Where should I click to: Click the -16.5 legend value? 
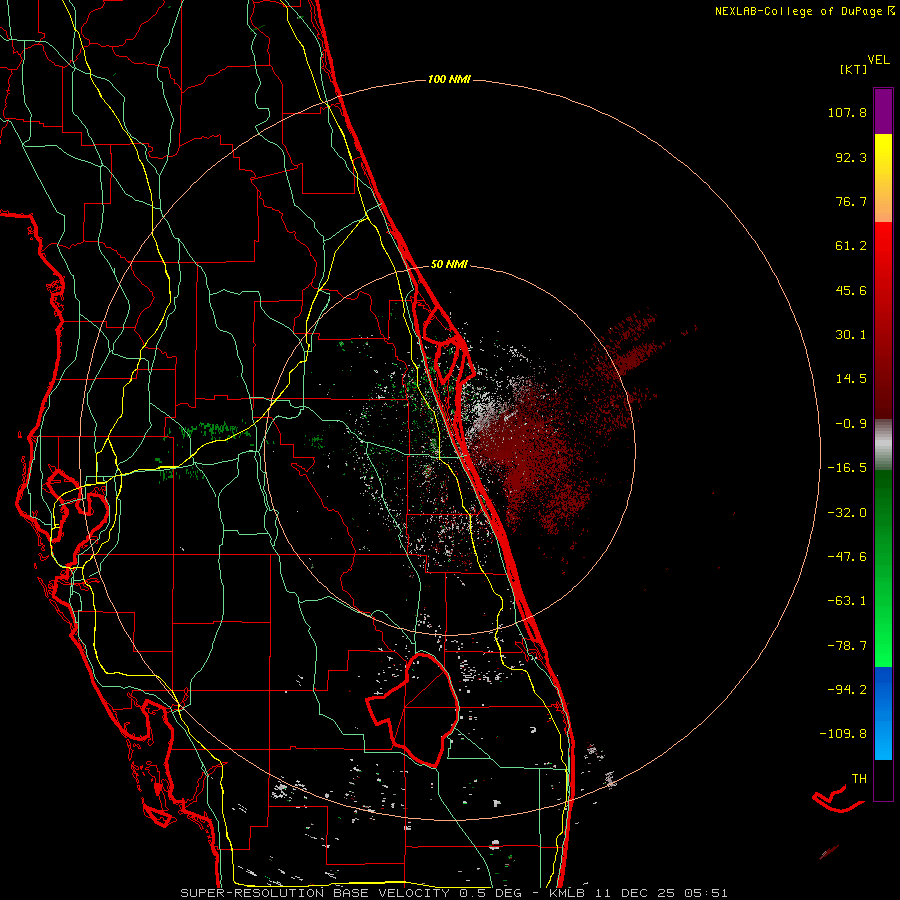pyautogui.click(x=847, y=468)
